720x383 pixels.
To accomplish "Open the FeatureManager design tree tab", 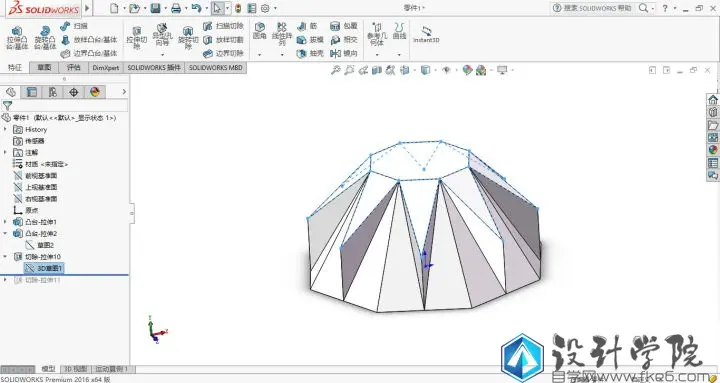I will tap(11, 92).
